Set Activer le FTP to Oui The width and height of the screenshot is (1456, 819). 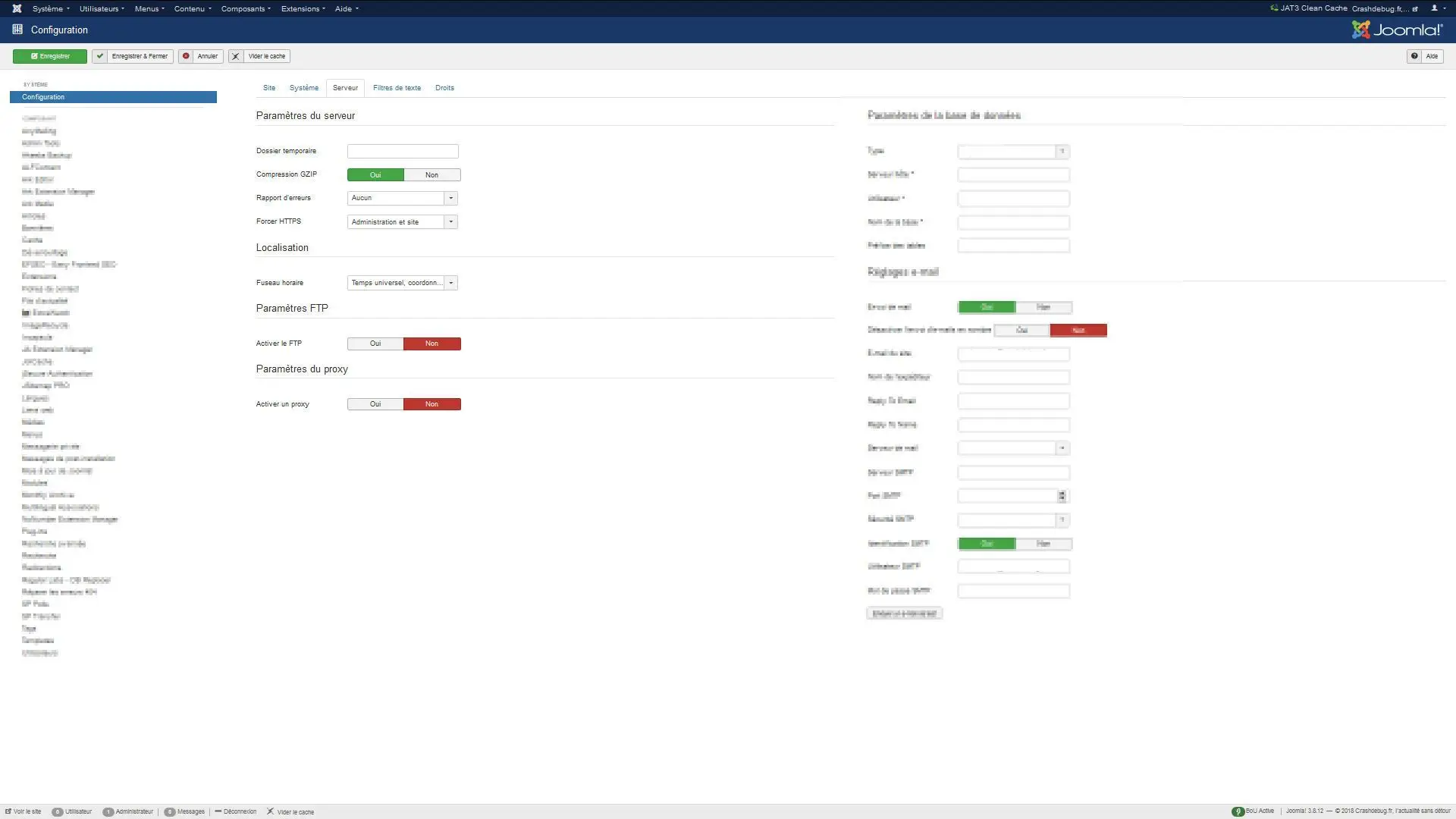pos(375,344)
